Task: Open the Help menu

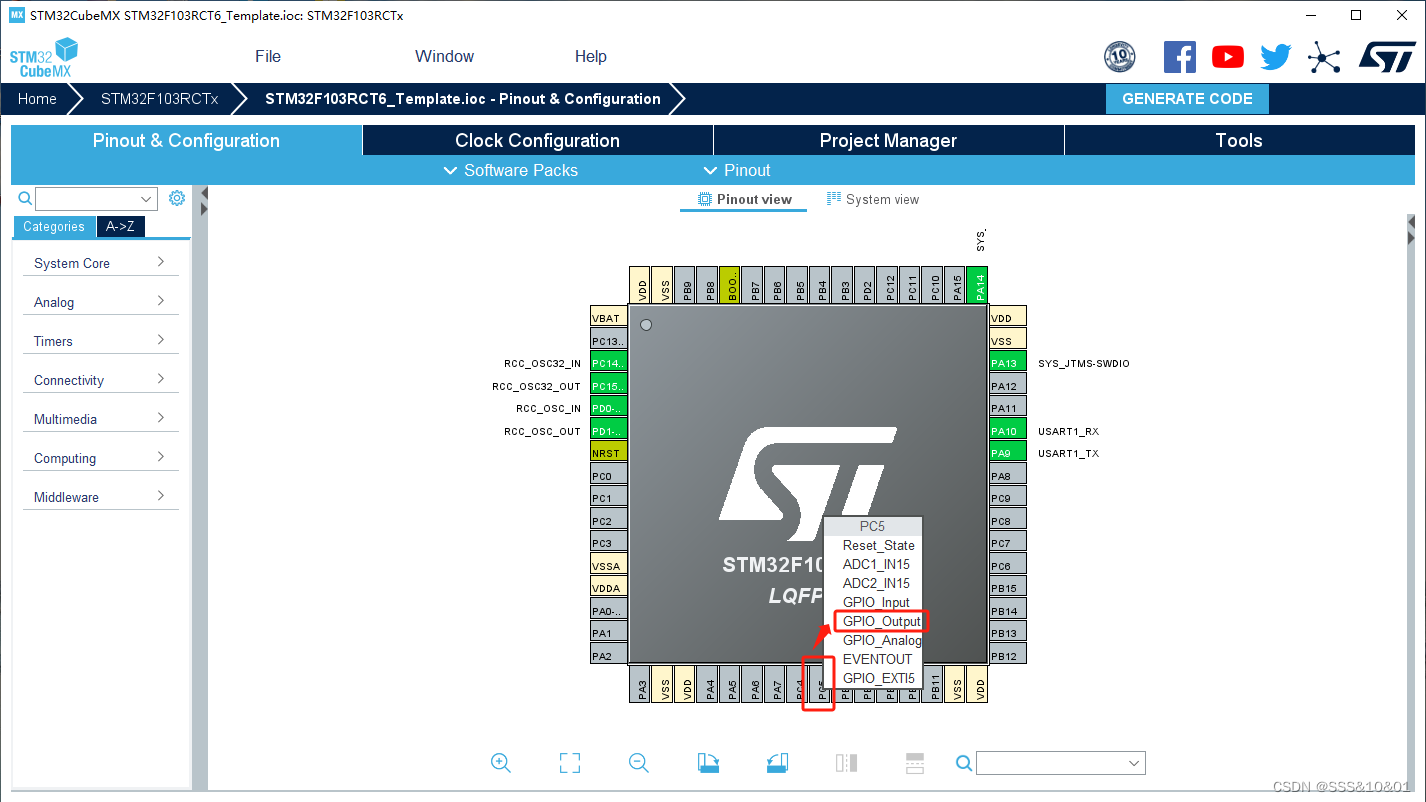Action: (x=591, y=56)
